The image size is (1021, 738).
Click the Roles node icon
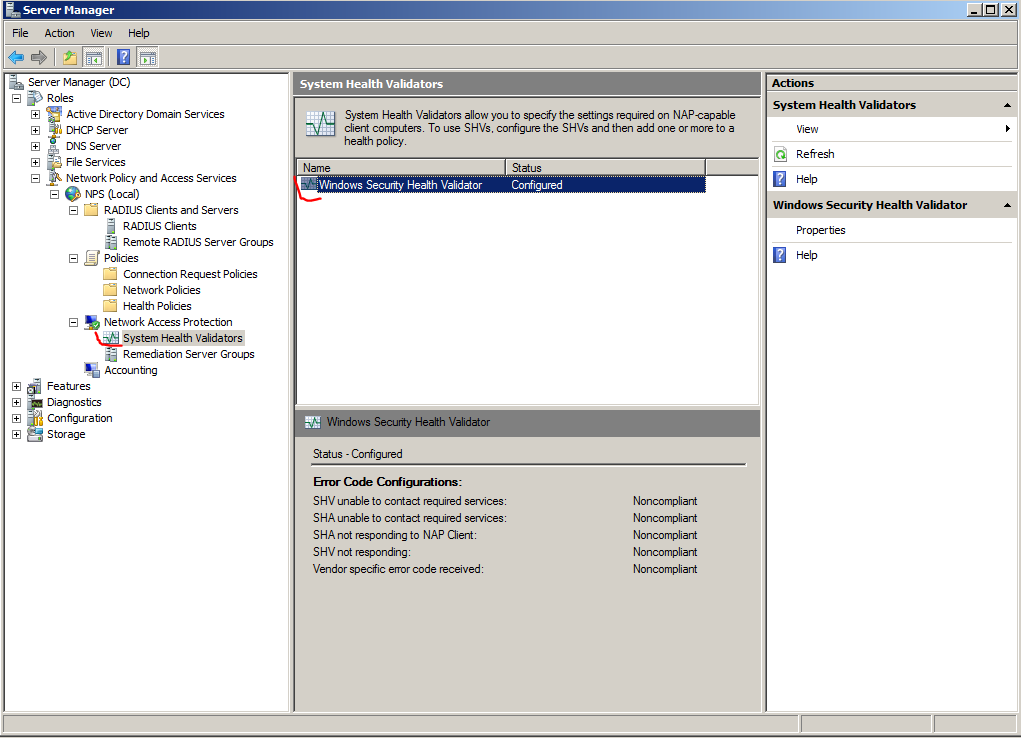[35, 98]
